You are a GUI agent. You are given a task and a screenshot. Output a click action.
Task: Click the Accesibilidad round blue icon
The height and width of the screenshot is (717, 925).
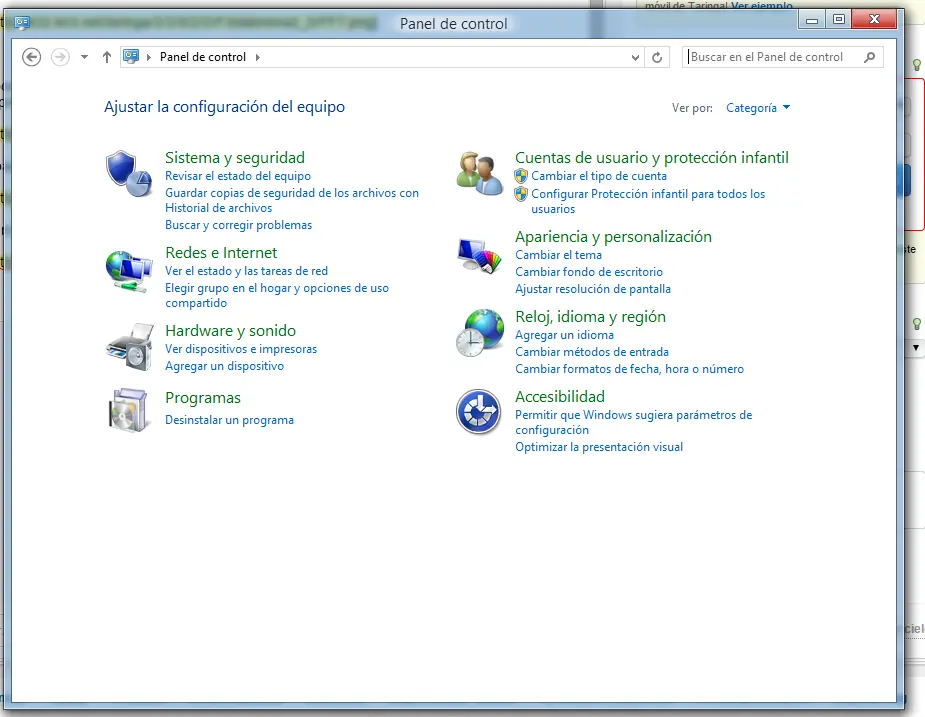coord(478,412)
